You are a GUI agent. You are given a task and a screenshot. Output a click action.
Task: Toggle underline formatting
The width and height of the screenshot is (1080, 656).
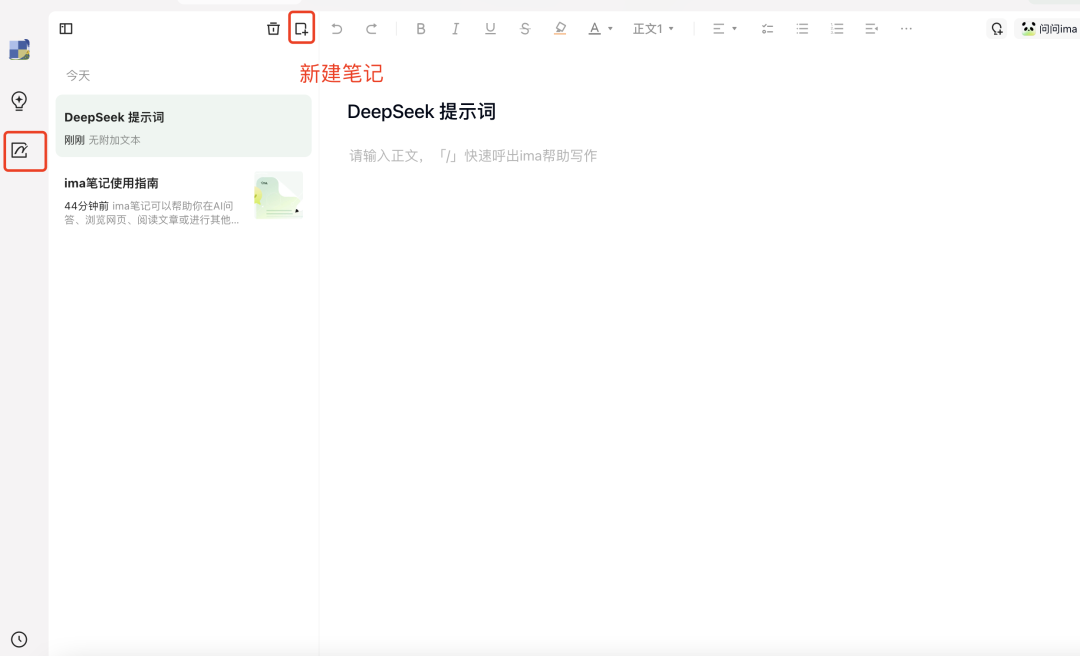490,29
